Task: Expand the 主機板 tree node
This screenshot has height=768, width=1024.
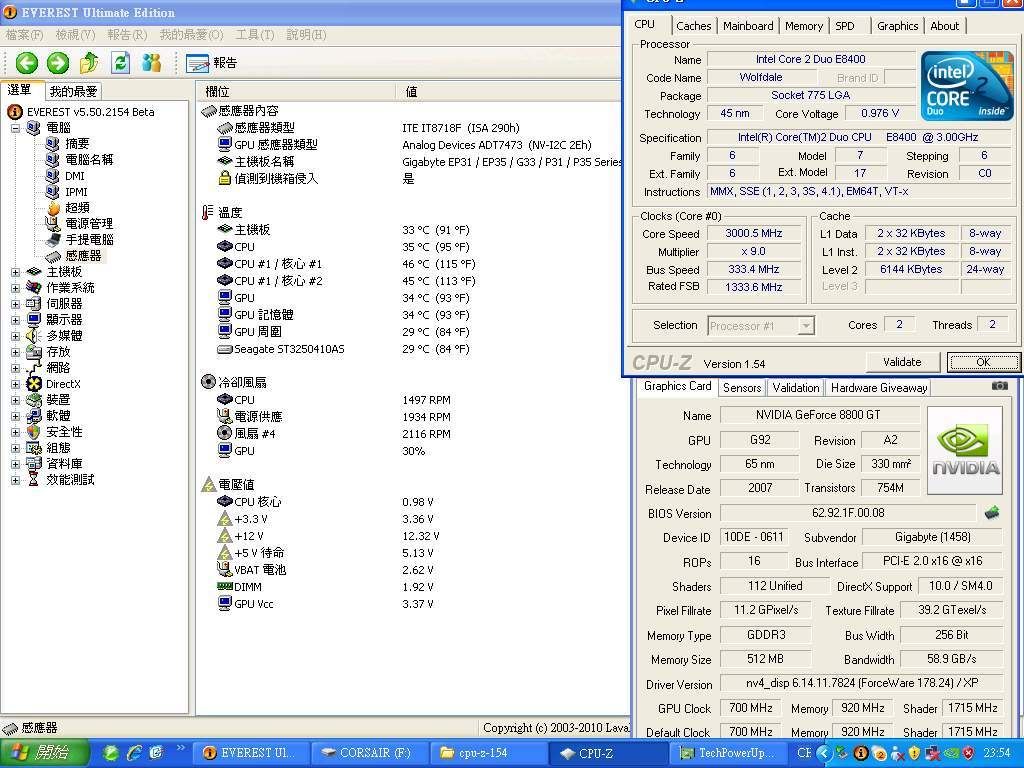Action: click(16, 272)
